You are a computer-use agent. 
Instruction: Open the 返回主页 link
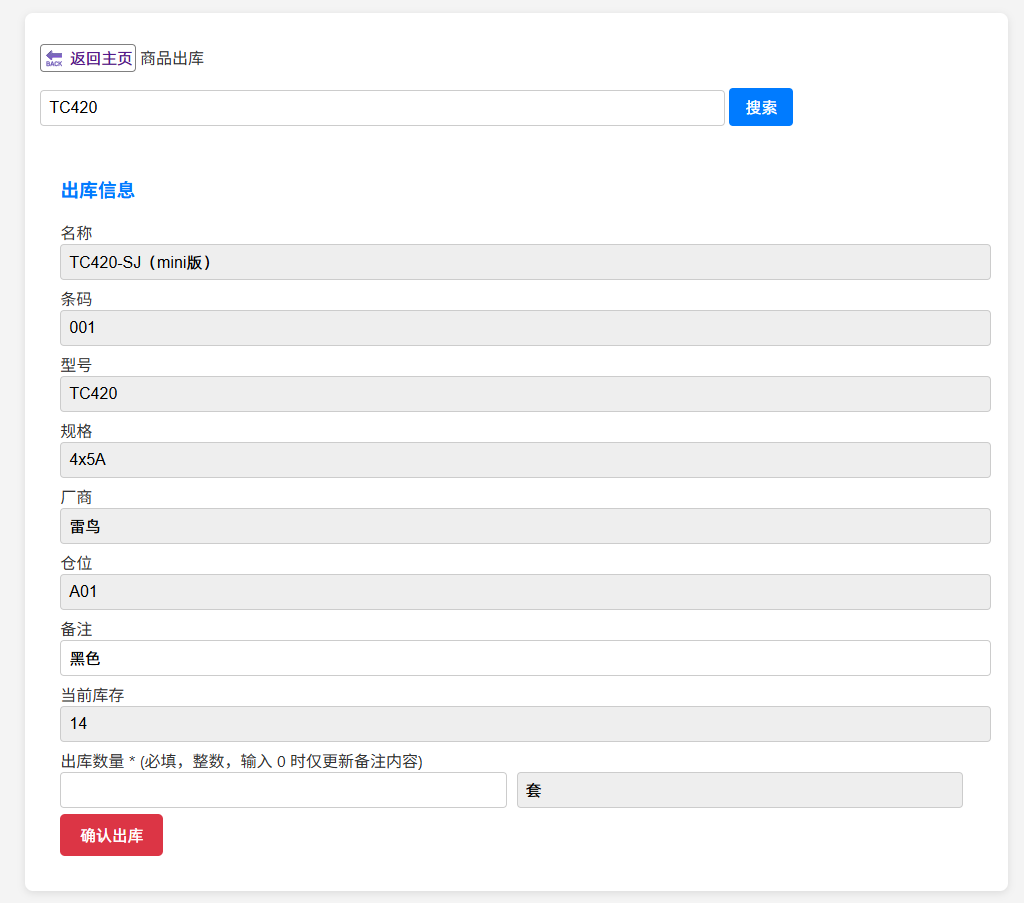tap(88, 58)
